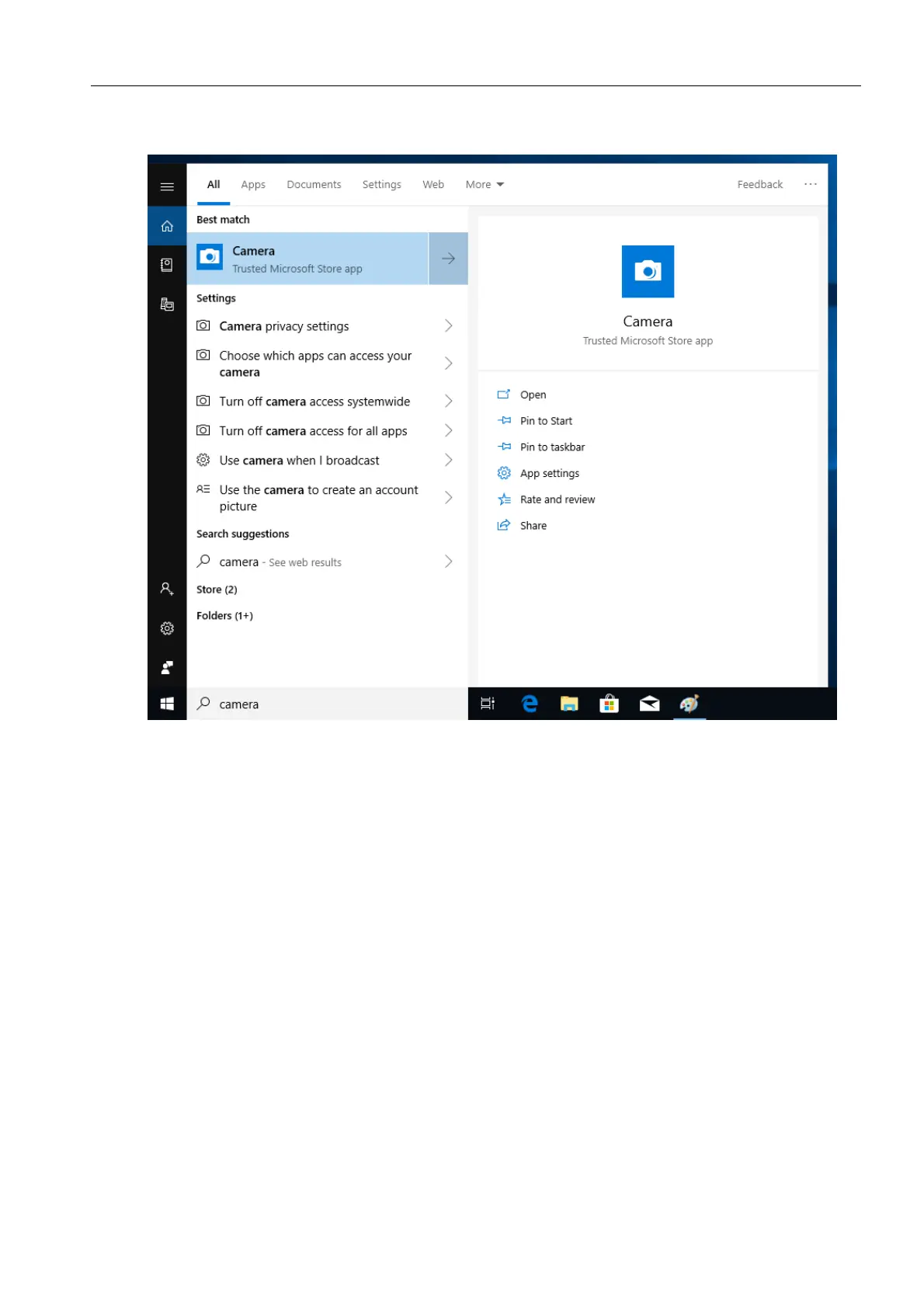Click the feedback person icon in sidebar
This screenshot has height=1308, width=924.
[x=167, y=667]
